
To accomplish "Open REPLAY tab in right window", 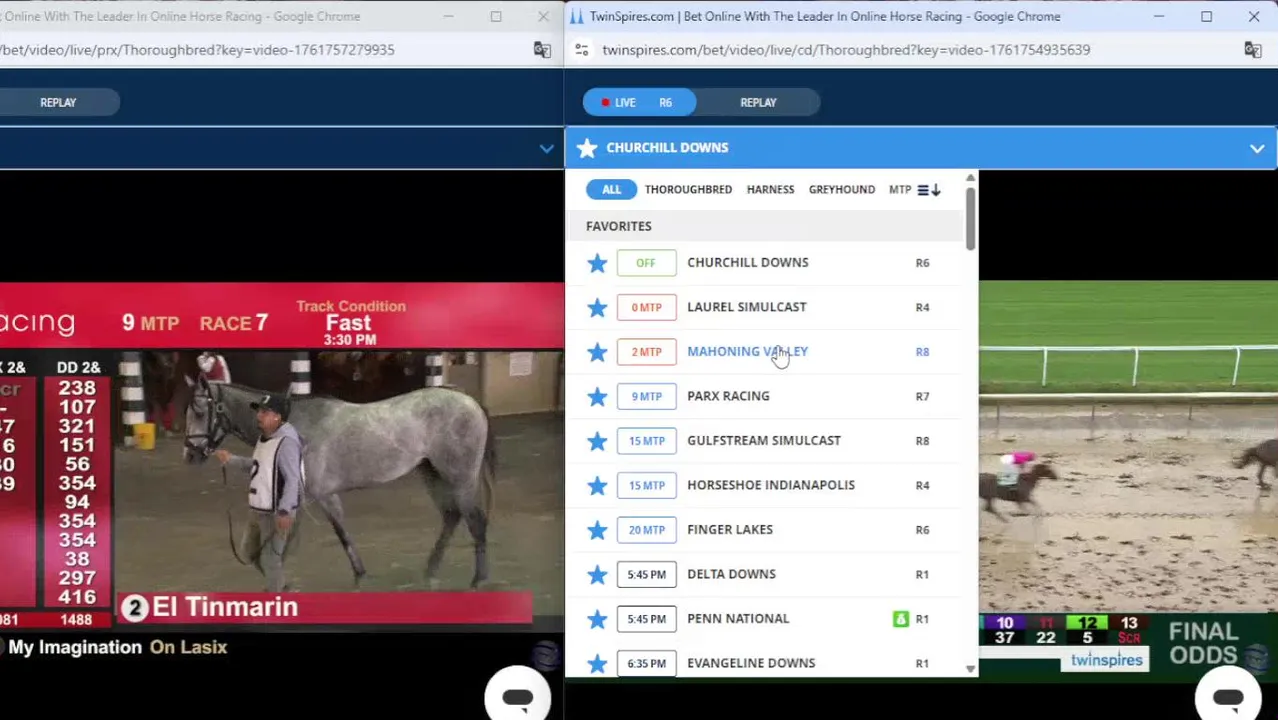I will [758, 102].
